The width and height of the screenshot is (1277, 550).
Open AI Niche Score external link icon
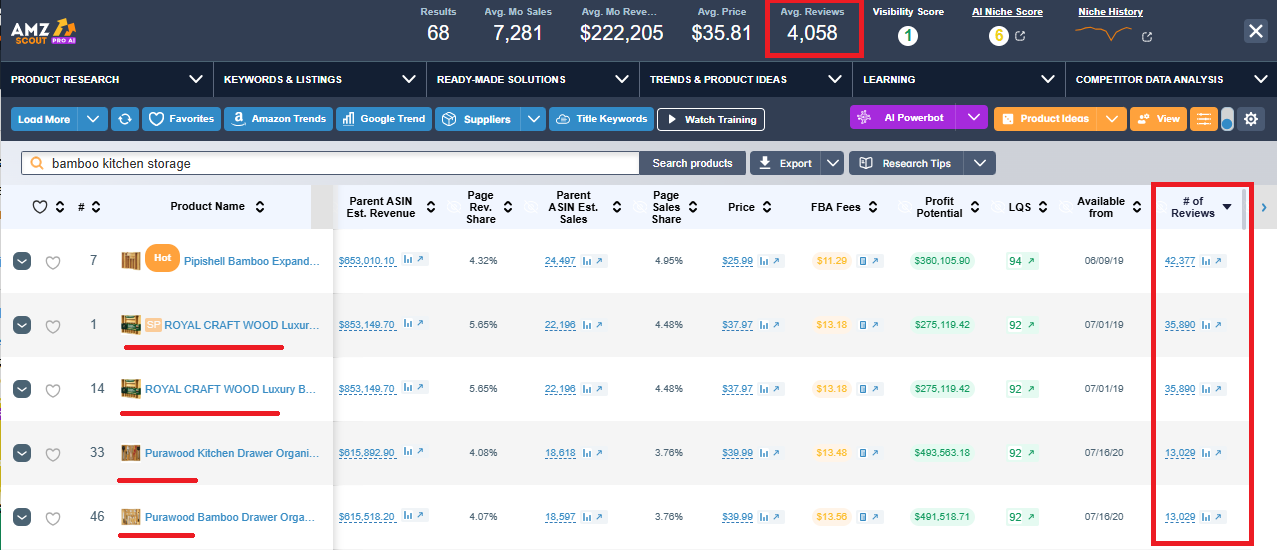coord(1020,37)
